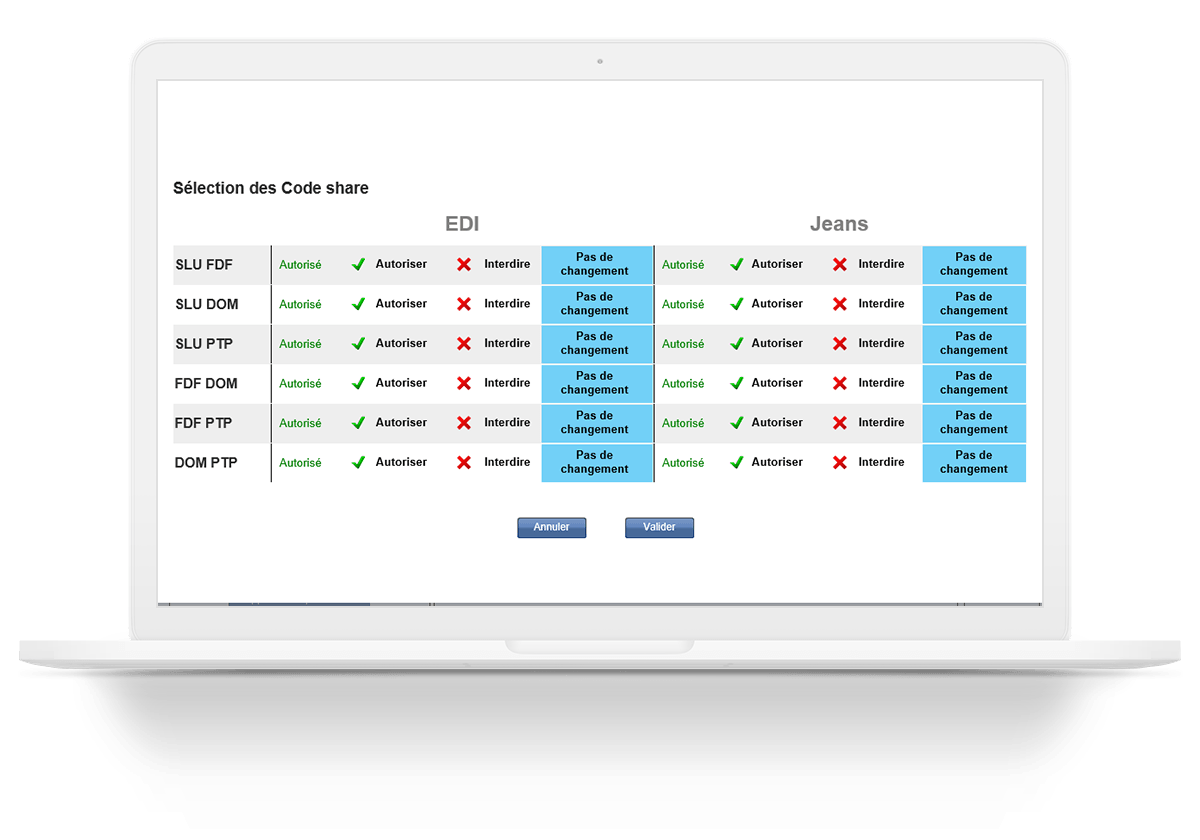Select Pas de changement for SLU FDF Jeans

[974, 264]
